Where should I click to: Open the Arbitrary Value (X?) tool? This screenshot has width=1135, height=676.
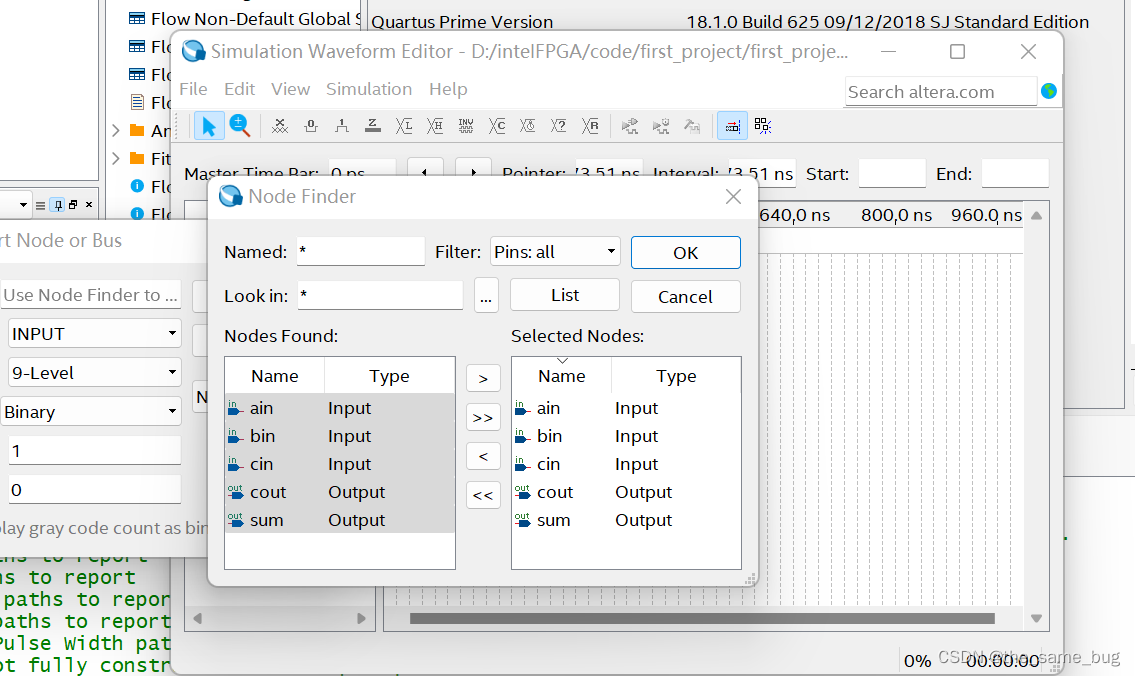tap(559, 126)
